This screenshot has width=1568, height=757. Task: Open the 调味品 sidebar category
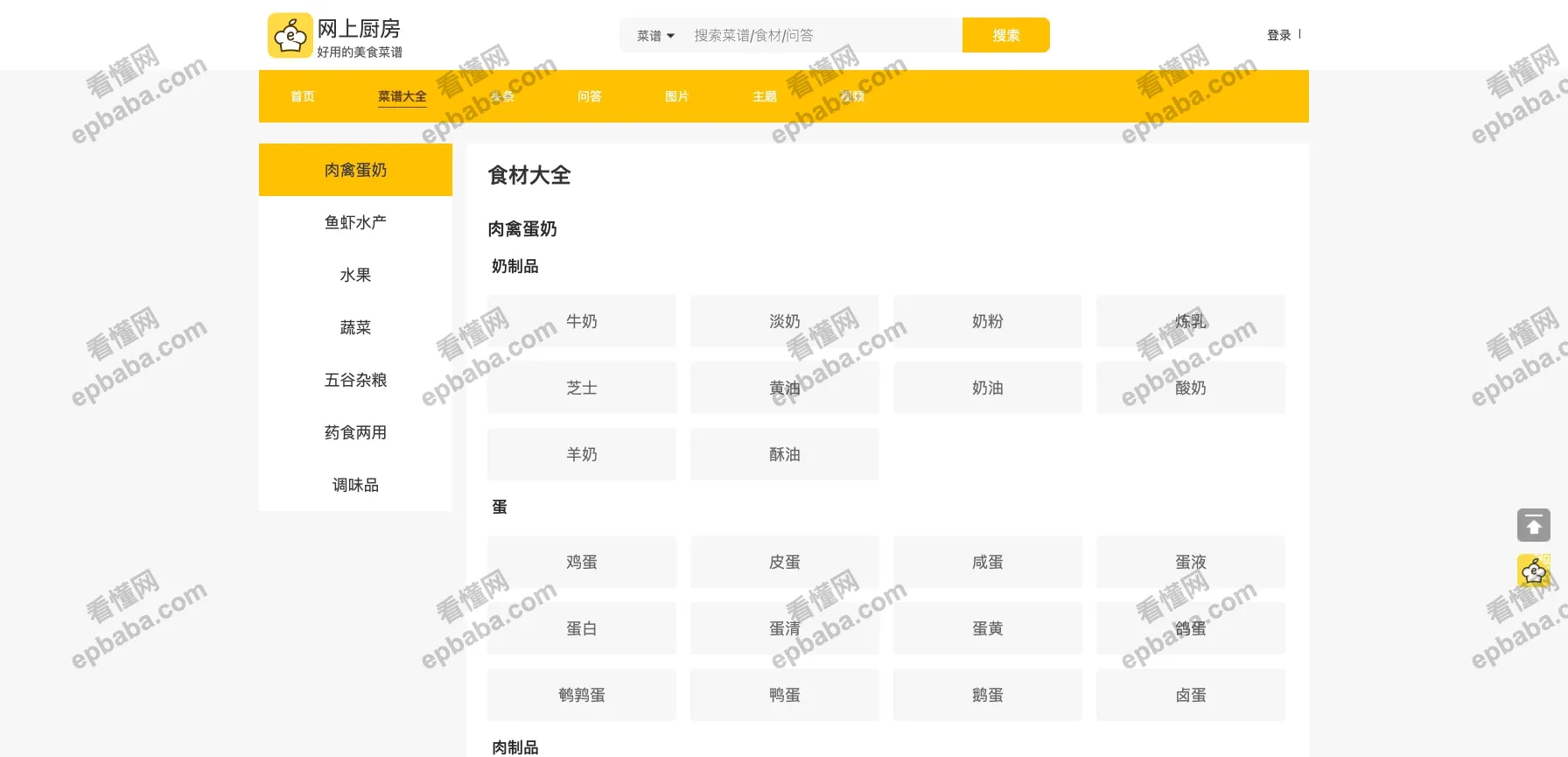tap(355, 485)
